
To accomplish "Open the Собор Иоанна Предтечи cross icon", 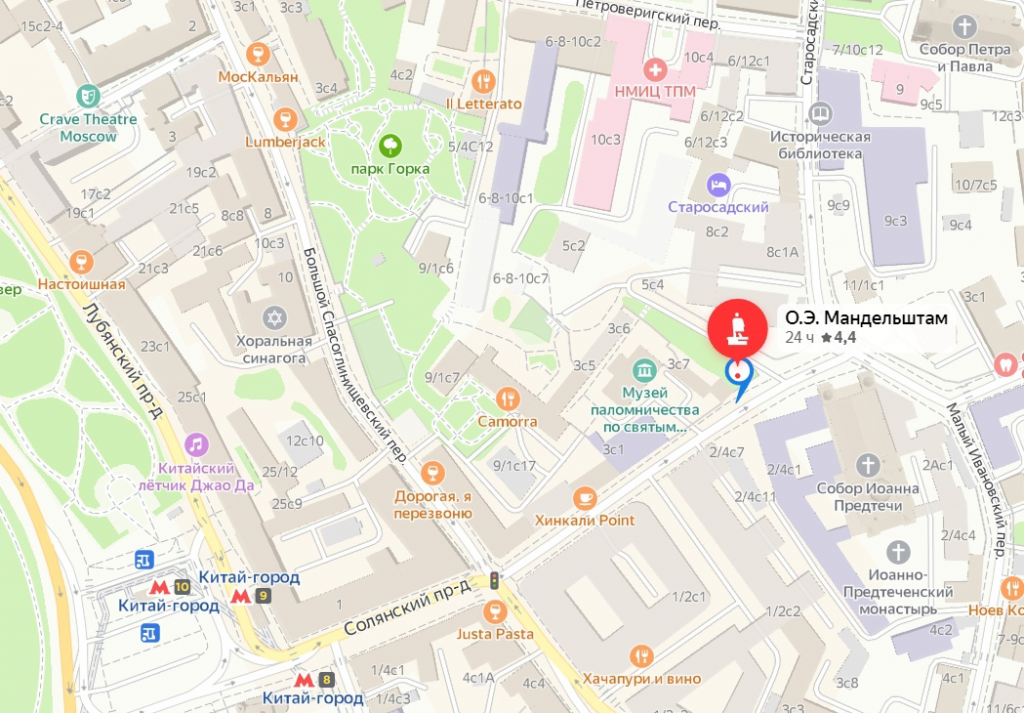I will coord(867,466).
